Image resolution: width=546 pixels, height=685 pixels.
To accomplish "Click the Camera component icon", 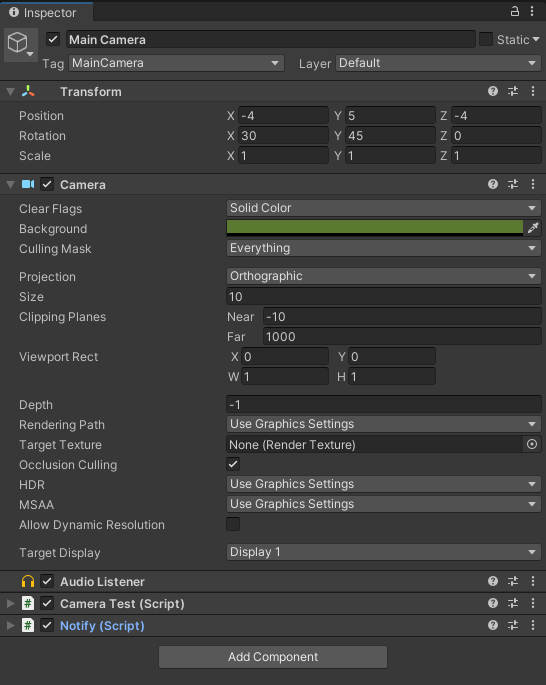I will (28, 184).
